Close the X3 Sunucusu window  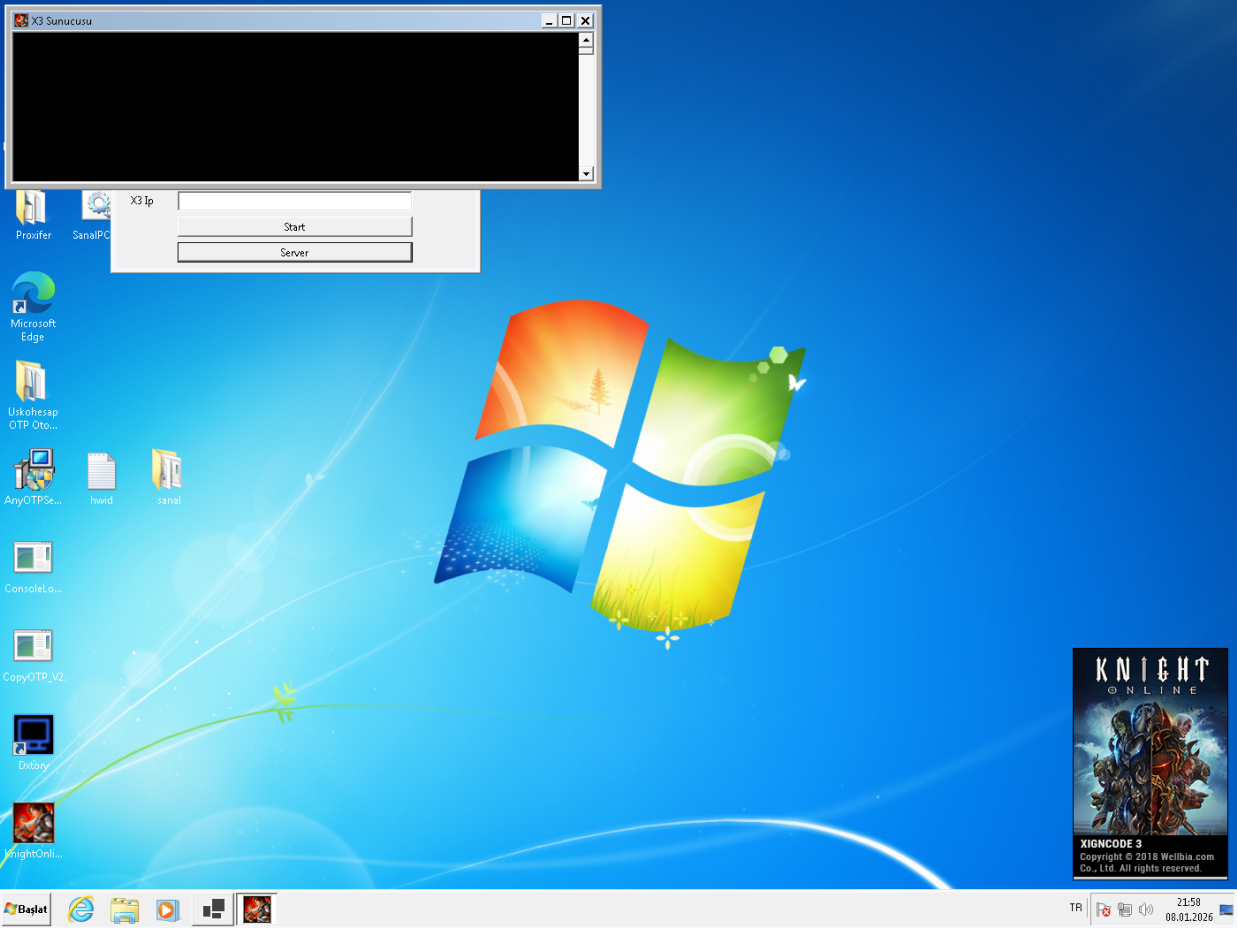(x=585, y=20)
